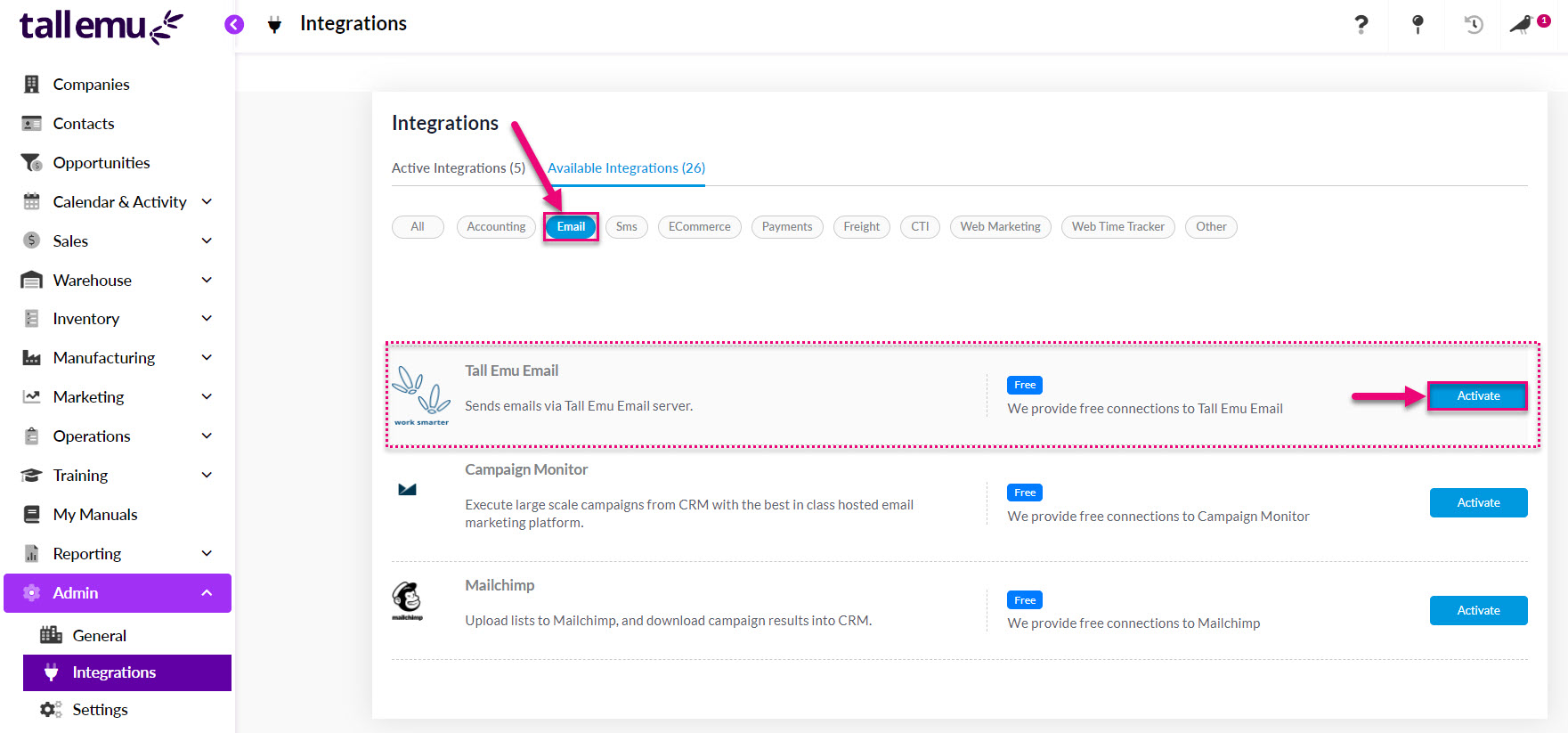
Task: Filter integrations by CTI
Action: click(920, 227)
